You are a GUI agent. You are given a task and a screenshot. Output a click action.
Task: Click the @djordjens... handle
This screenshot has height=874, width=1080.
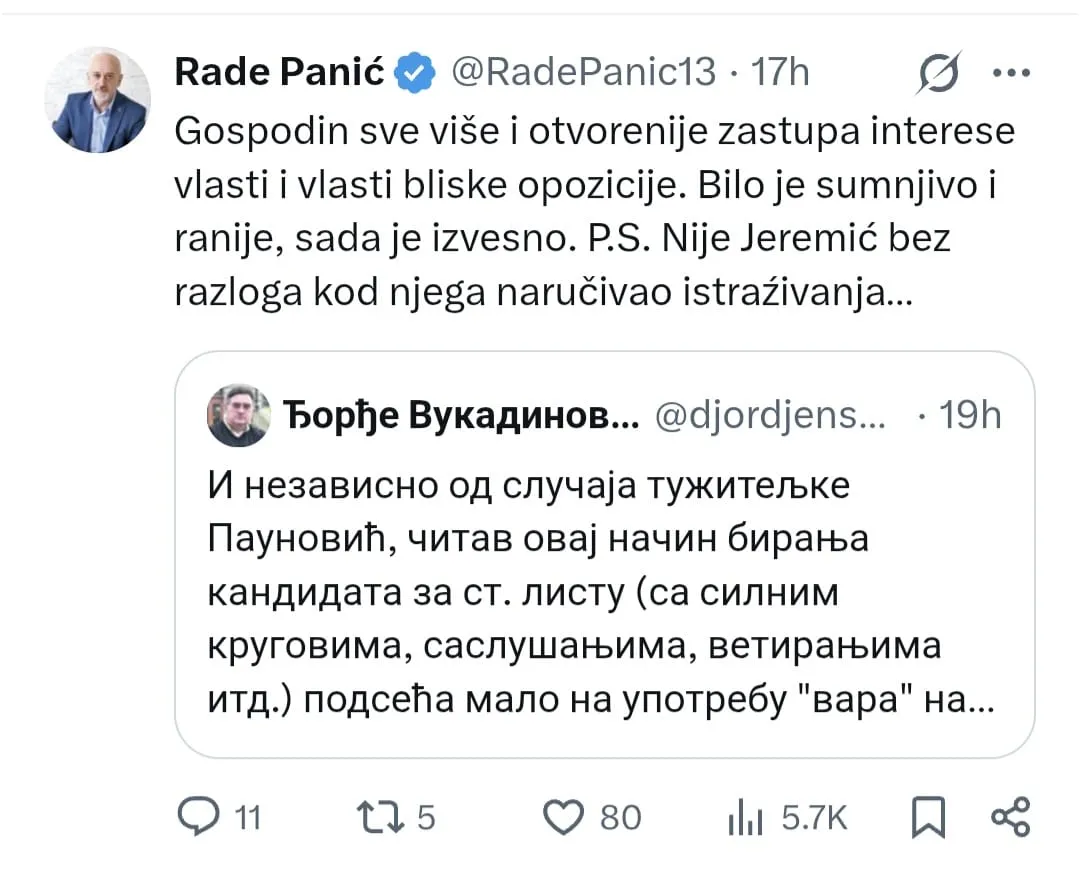tap(770, 415)
